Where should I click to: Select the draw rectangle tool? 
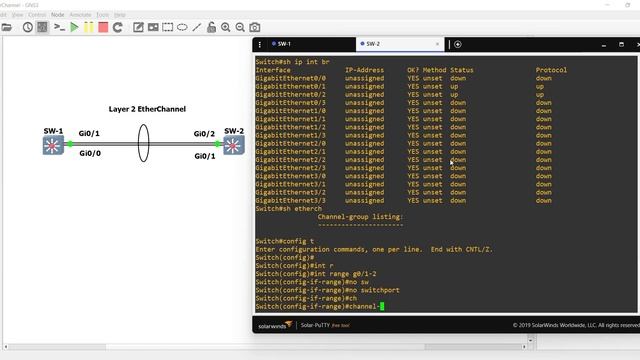click(x=168, y=27)
